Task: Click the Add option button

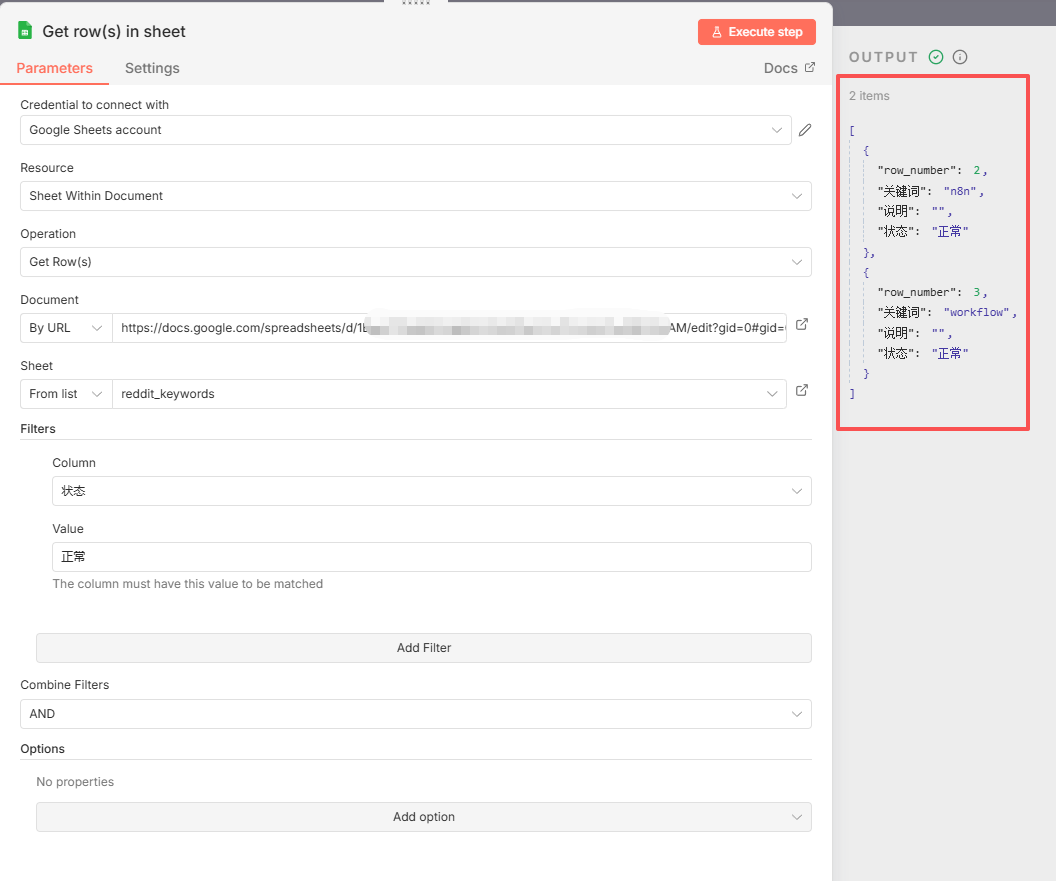Action: coord(423,817)
